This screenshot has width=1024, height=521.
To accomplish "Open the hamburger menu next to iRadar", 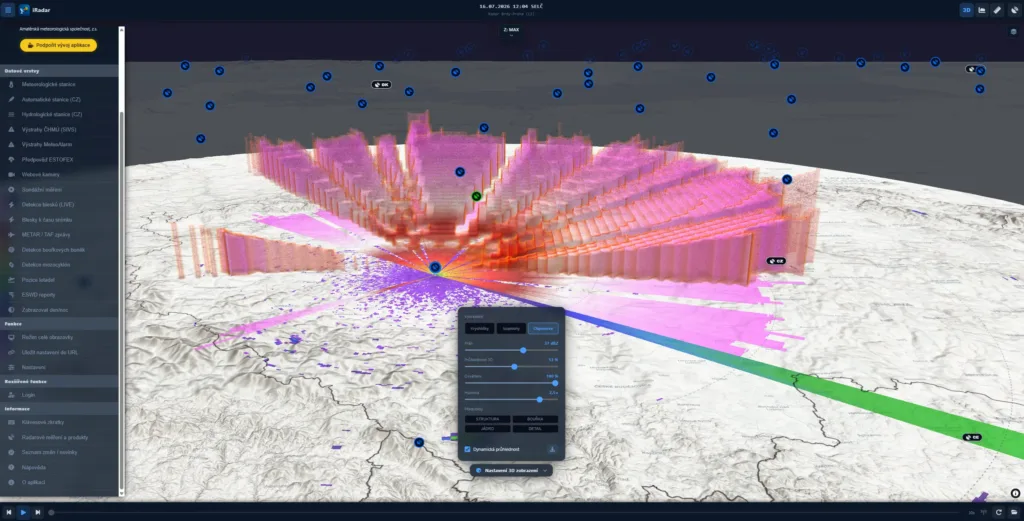I will [x=8, y=10].
